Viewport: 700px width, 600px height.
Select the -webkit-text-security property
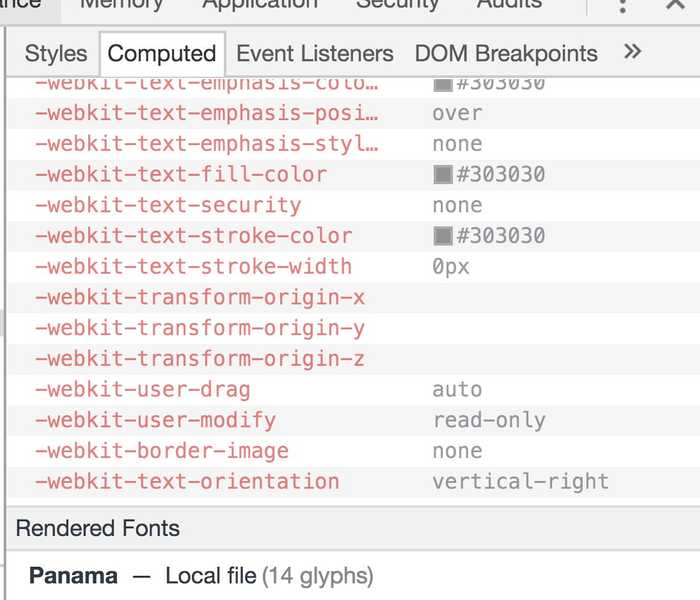click(168, 205)
